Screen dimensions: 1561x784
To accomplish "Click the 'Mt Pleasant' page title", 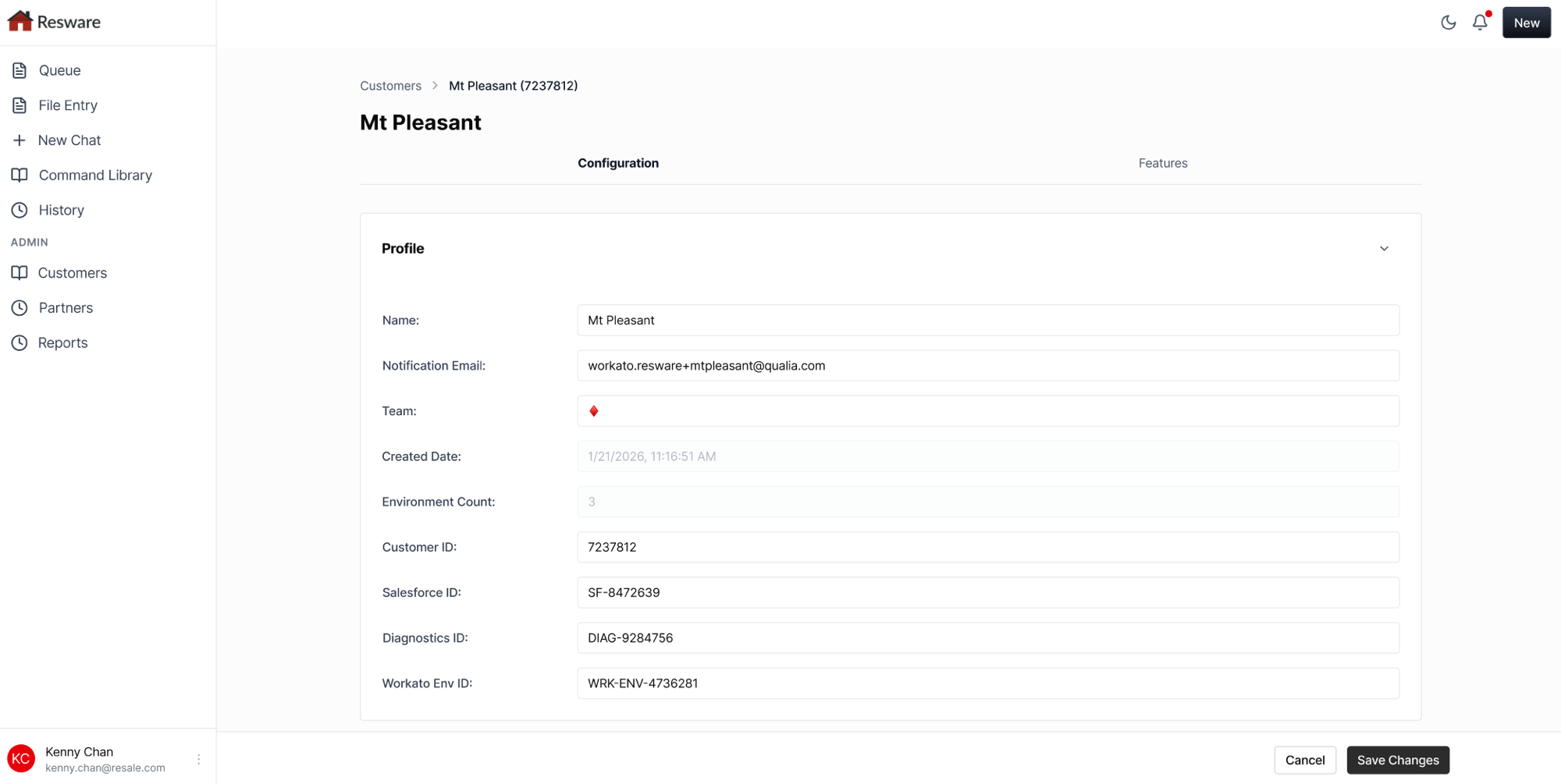I will coord(421,122).
